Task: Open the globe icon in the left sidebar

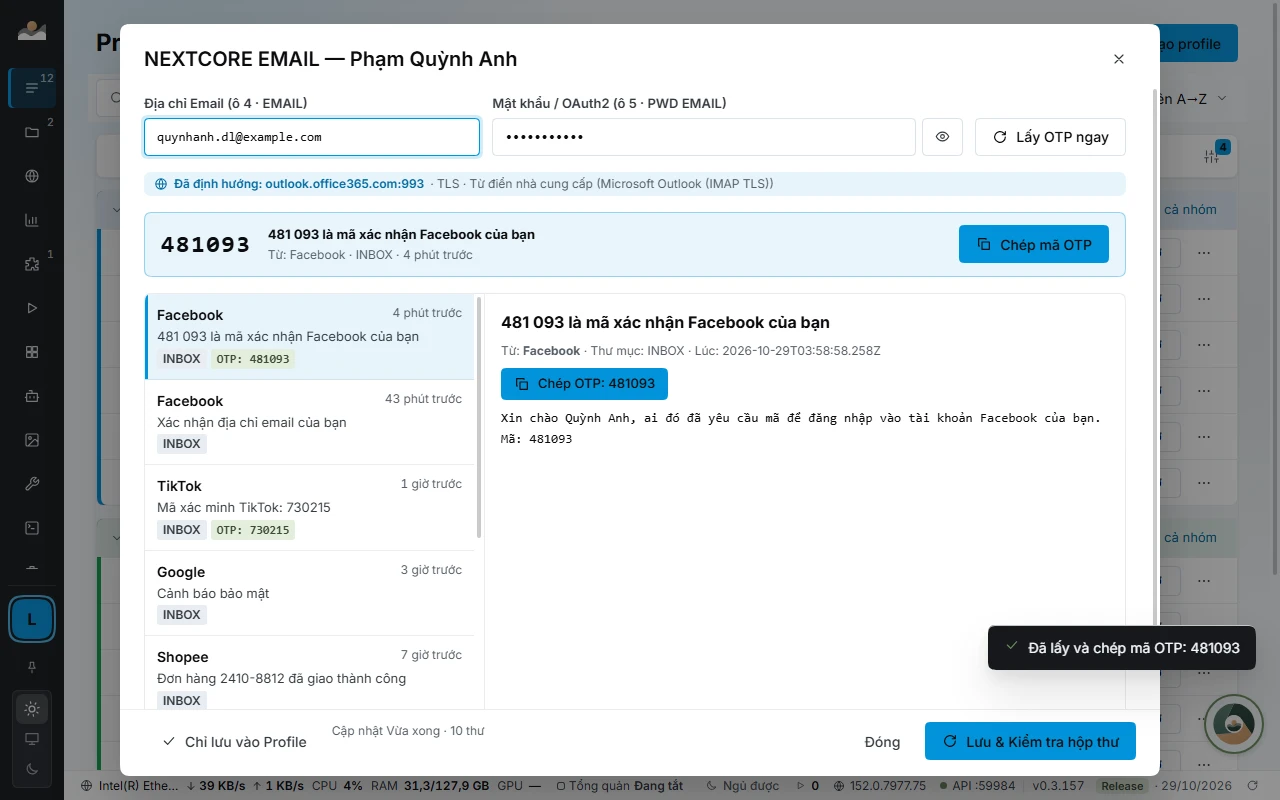Action: coord(32,176)
